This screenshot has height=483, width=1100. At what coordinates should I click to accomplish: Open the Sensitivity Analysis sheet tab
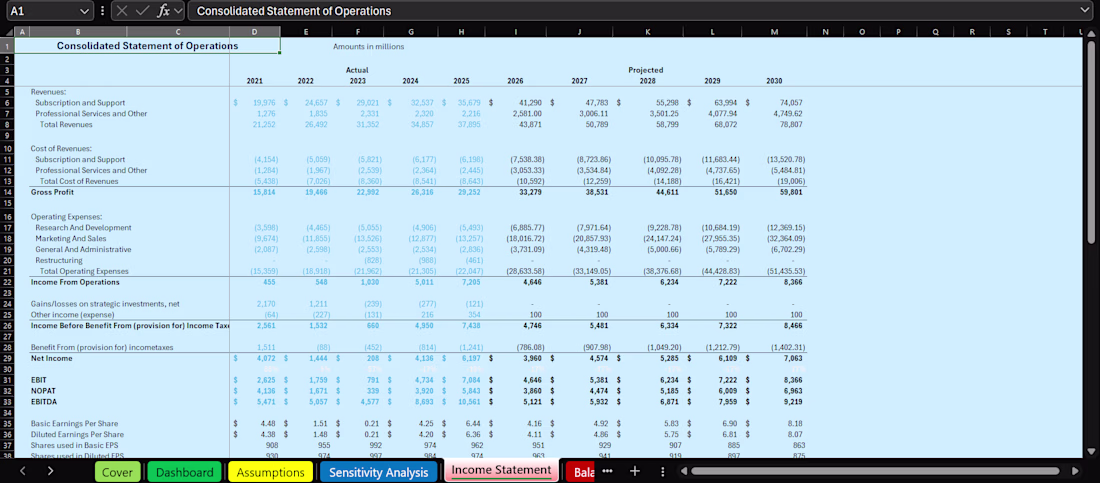378,472
